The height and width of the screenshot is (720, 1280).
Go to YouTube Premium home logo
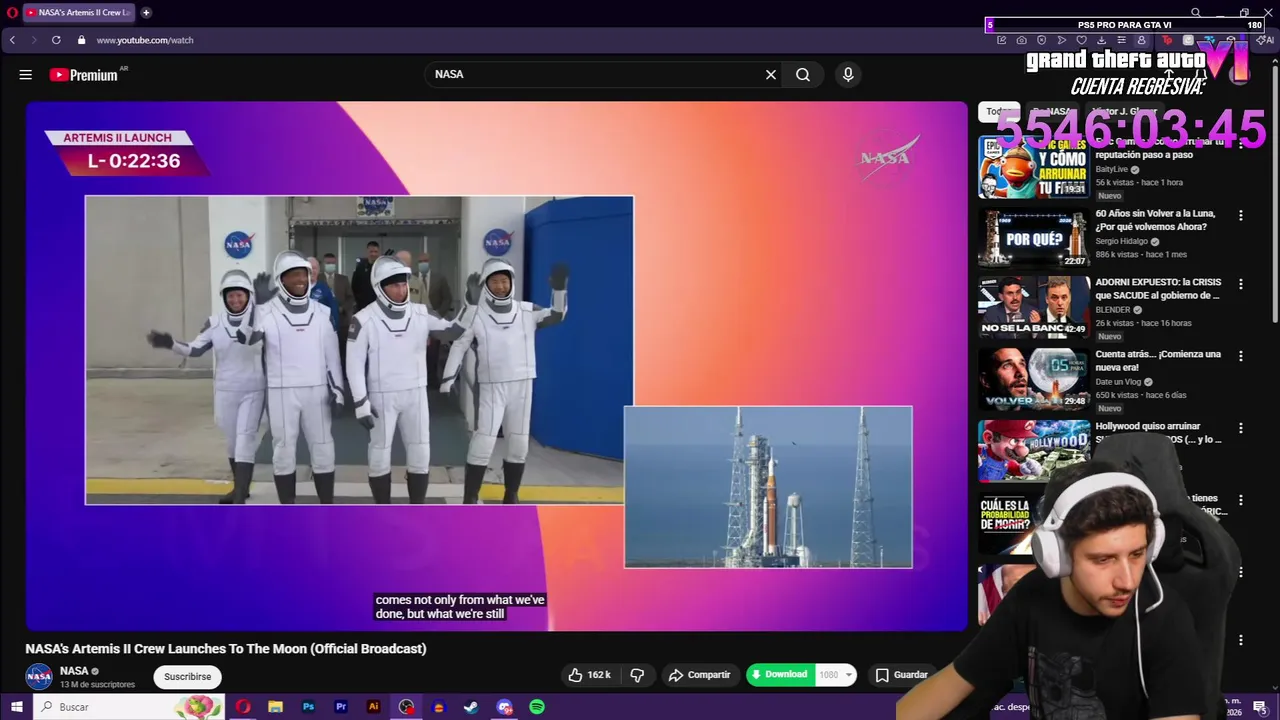pyautogui.click(x=83, y=74)
